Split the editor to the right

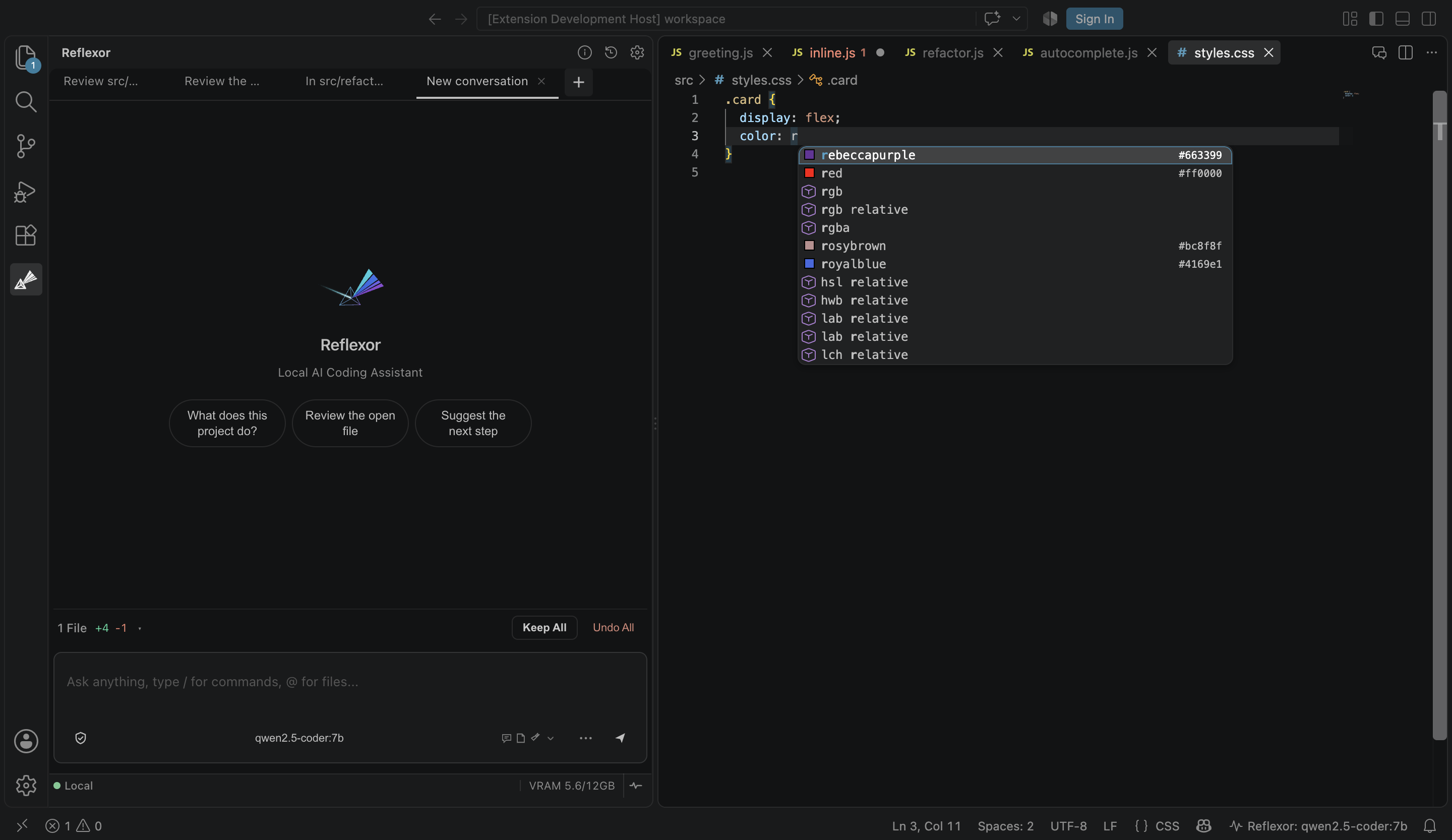click(x=1405, y=52)
